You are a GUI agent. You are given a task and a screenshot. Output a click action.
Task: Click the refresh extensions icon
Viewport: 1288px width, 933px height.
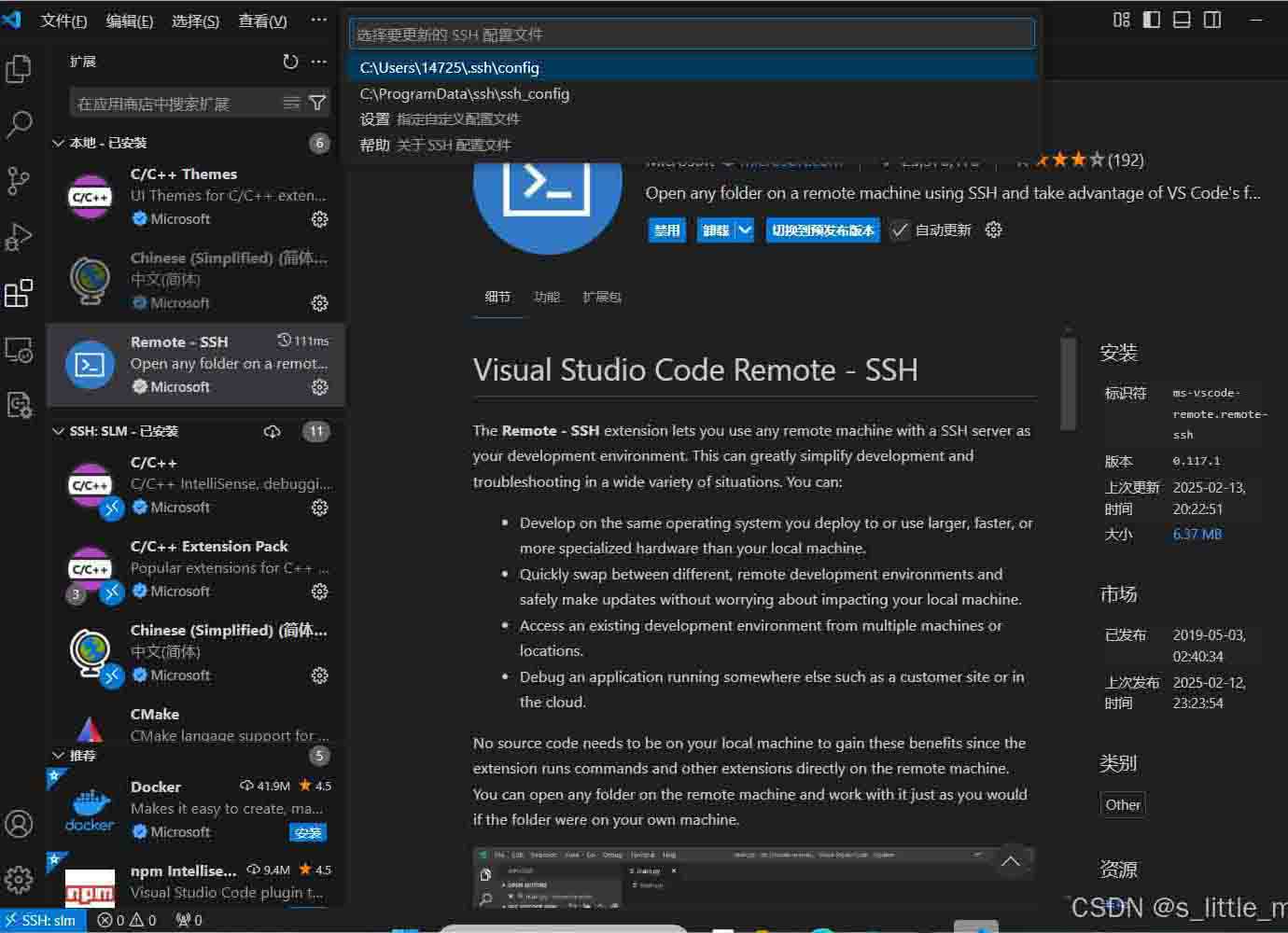290,62
